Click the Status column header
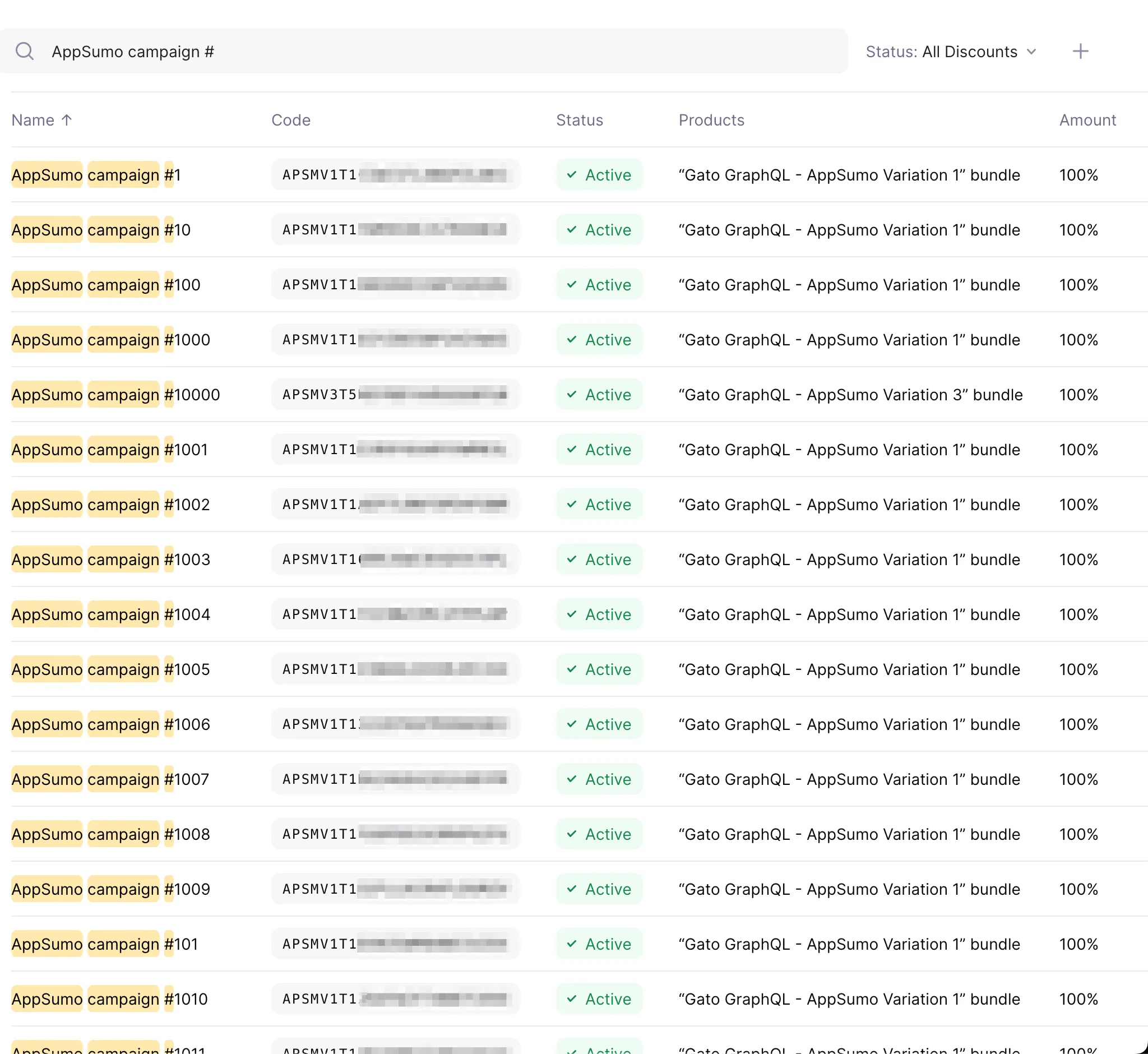Screen dimensions: 1148x1054 click(580, 121)
